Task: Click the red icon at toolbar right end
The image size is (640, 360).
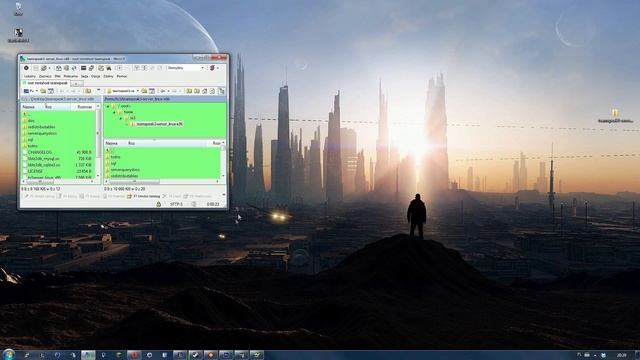Action: click(x=212, y=68)
